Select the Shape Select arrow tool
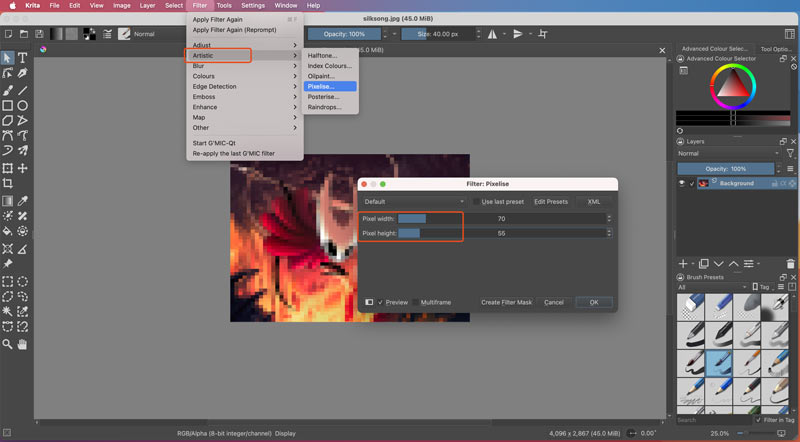The height and width of the screenshot is (442, 800). coord(7,58)
